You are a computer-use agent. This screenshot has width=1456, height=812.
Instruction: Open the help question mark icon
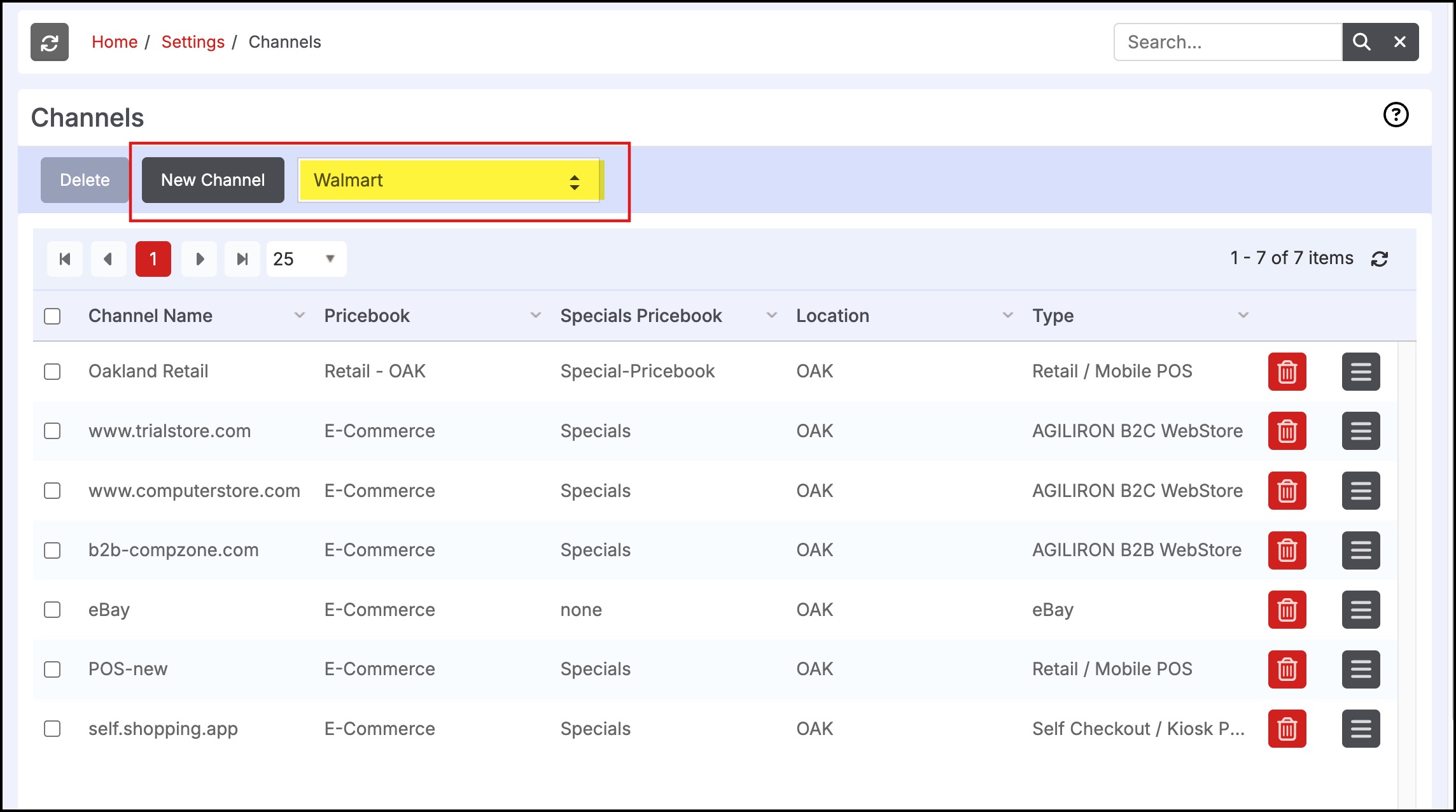click(1396, 115)
